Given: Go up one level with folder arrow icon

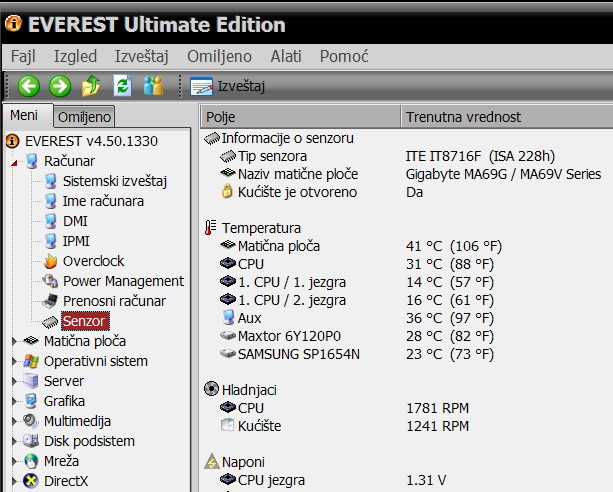Looking at the screenshot, I should click(91, 86).
